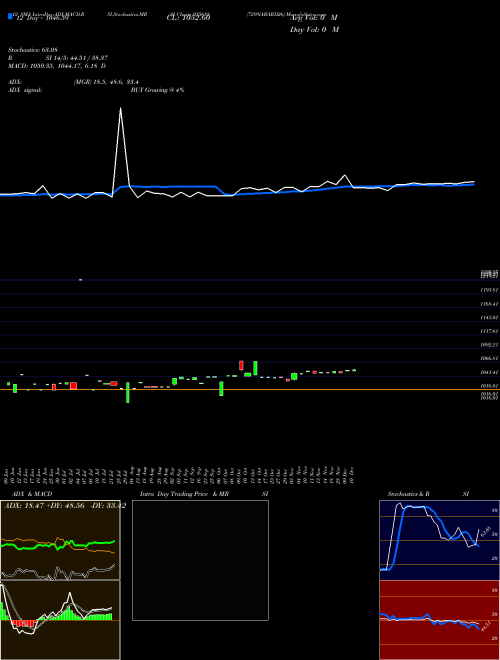Viewport: 500px width, 660px height.
Task: Click the 'BUY Growing @ 4%' signal text
Action: 157,90
